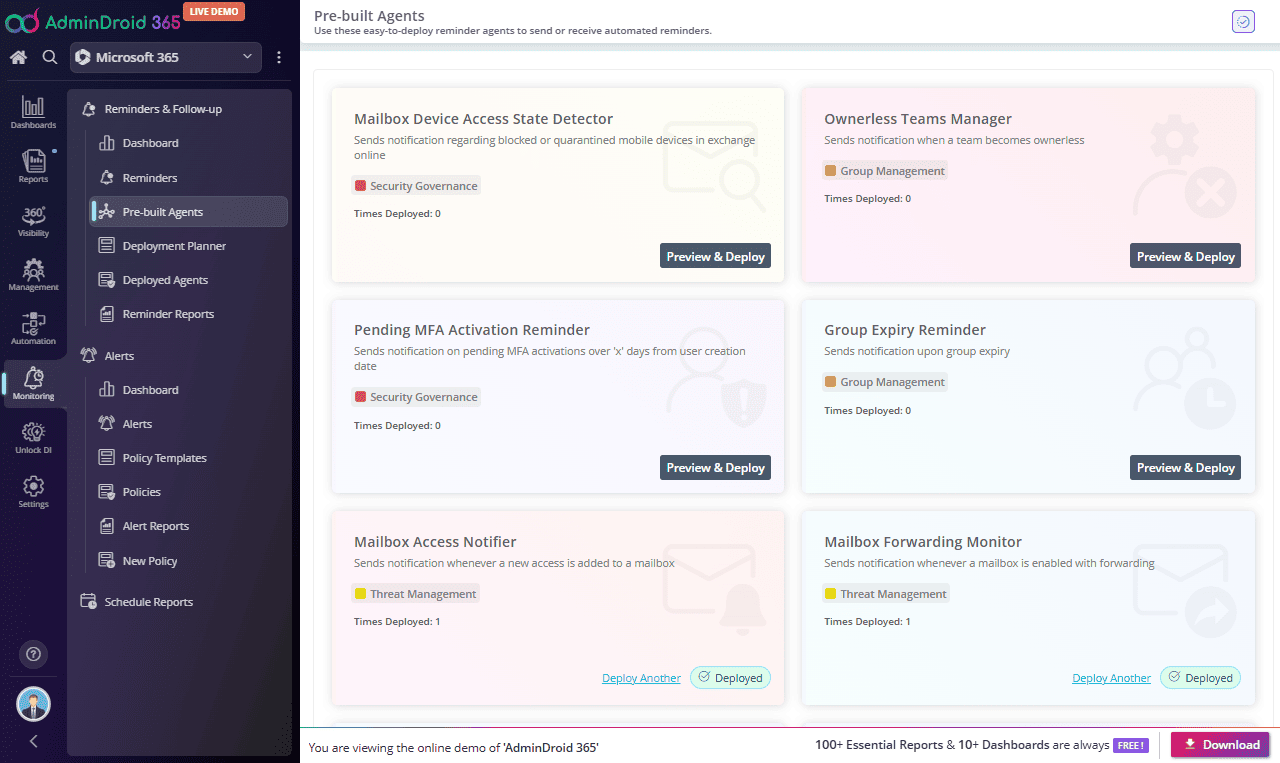Open the search magnifier icon
The height and width of the screenshot is (763, 1280).
pos(50,57)
